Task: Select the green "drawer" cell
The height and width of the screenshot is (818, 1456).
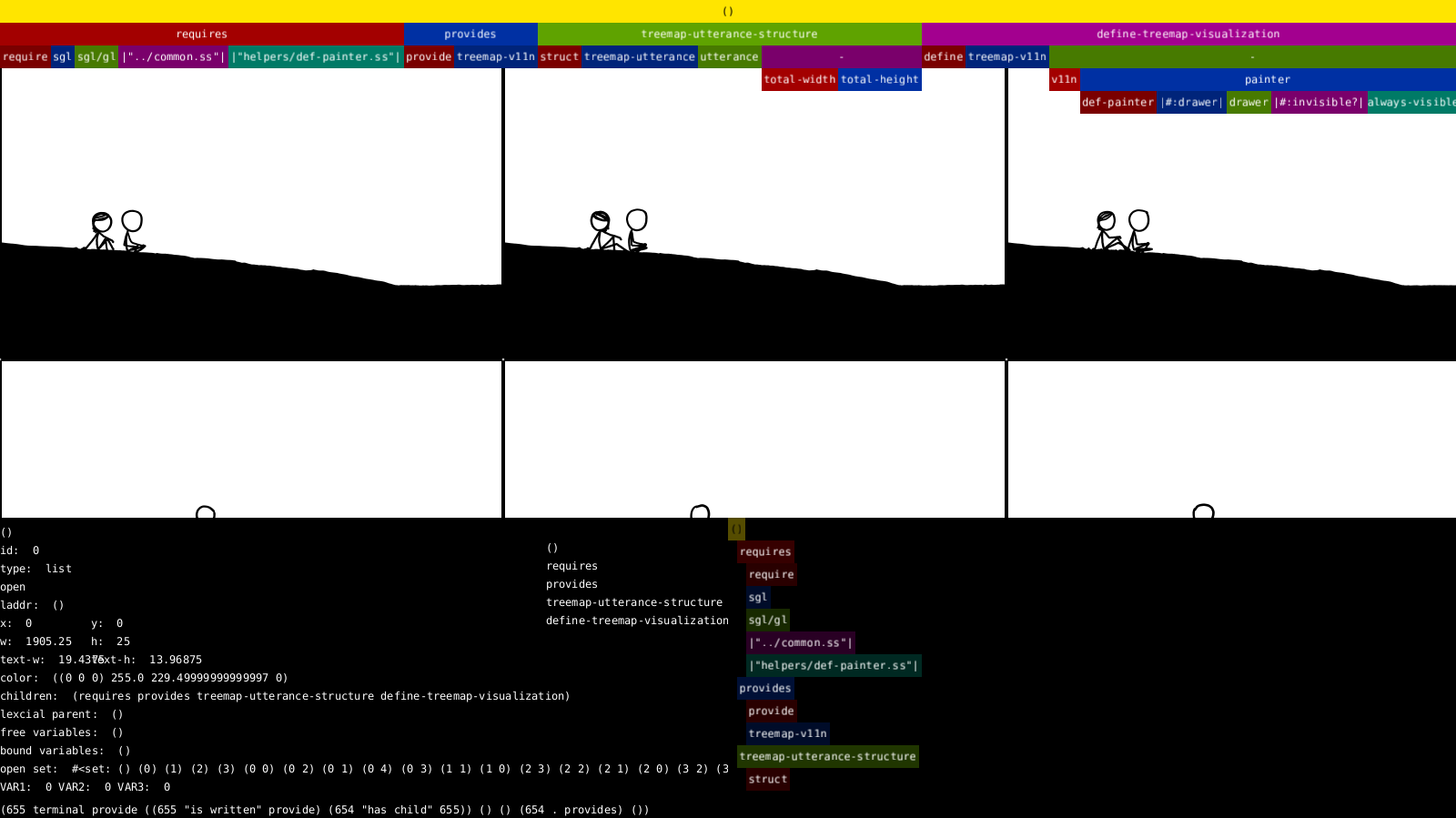Action: (x=1248, y=102)
